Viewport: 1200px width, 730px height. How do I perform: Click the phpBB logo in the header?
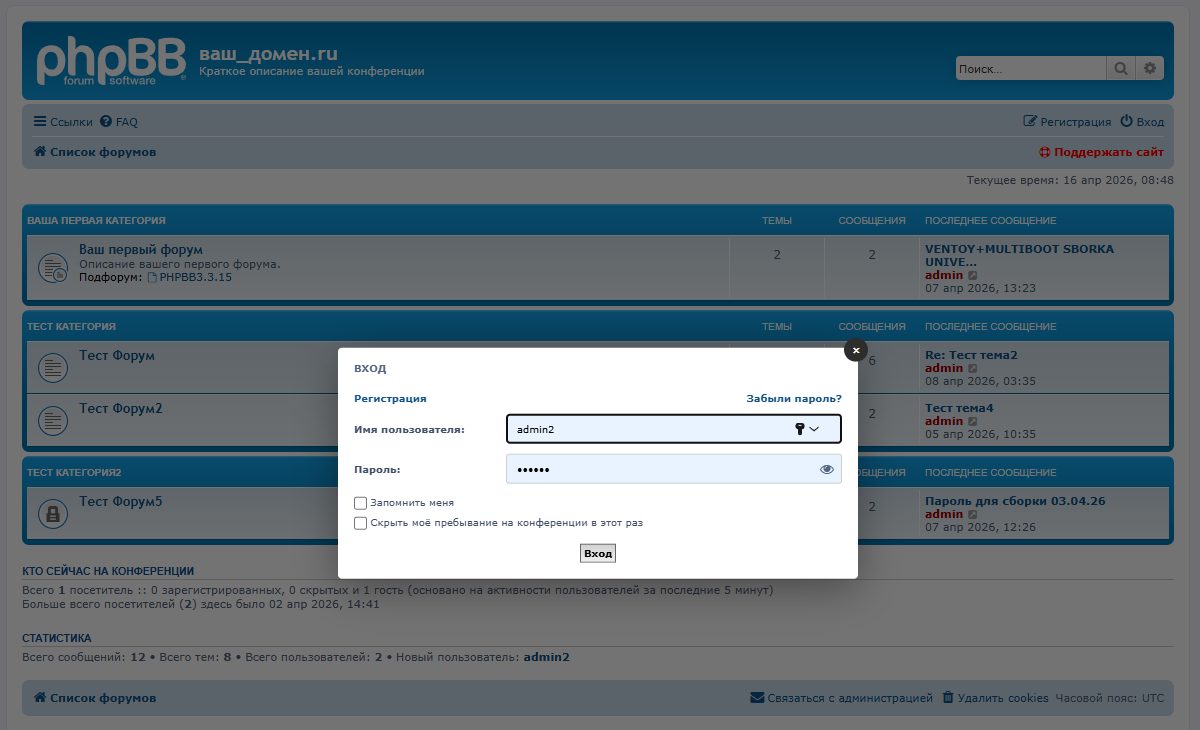click(110, 61)
